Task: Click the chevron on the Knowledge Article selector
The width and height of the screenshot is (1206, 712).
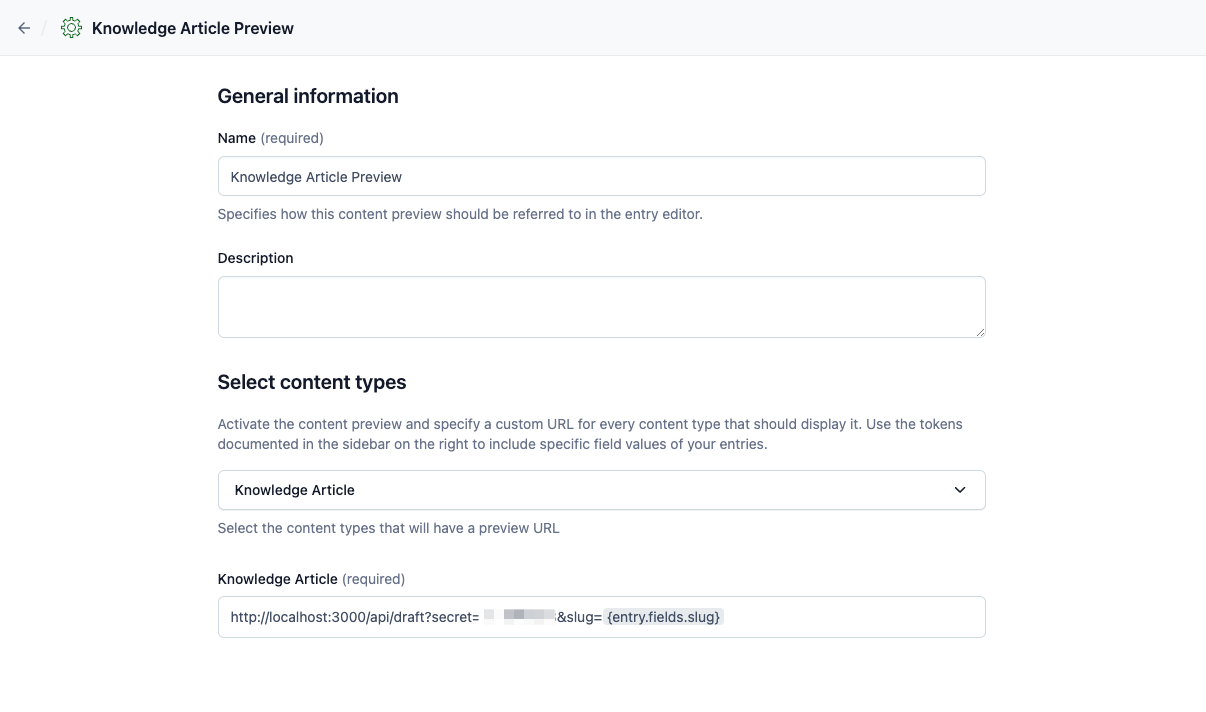Action: pos(959,490)
